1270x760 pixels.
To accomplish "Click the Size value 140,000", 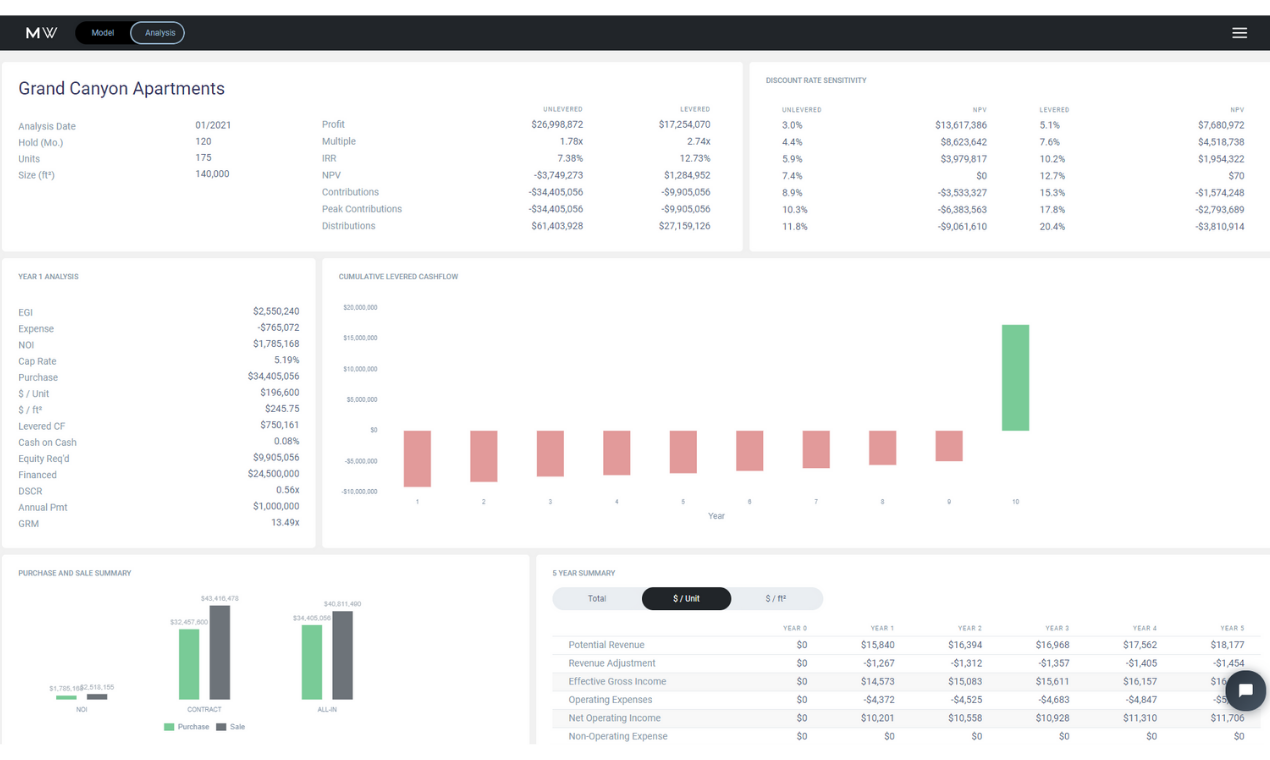I will click(212, 174).
